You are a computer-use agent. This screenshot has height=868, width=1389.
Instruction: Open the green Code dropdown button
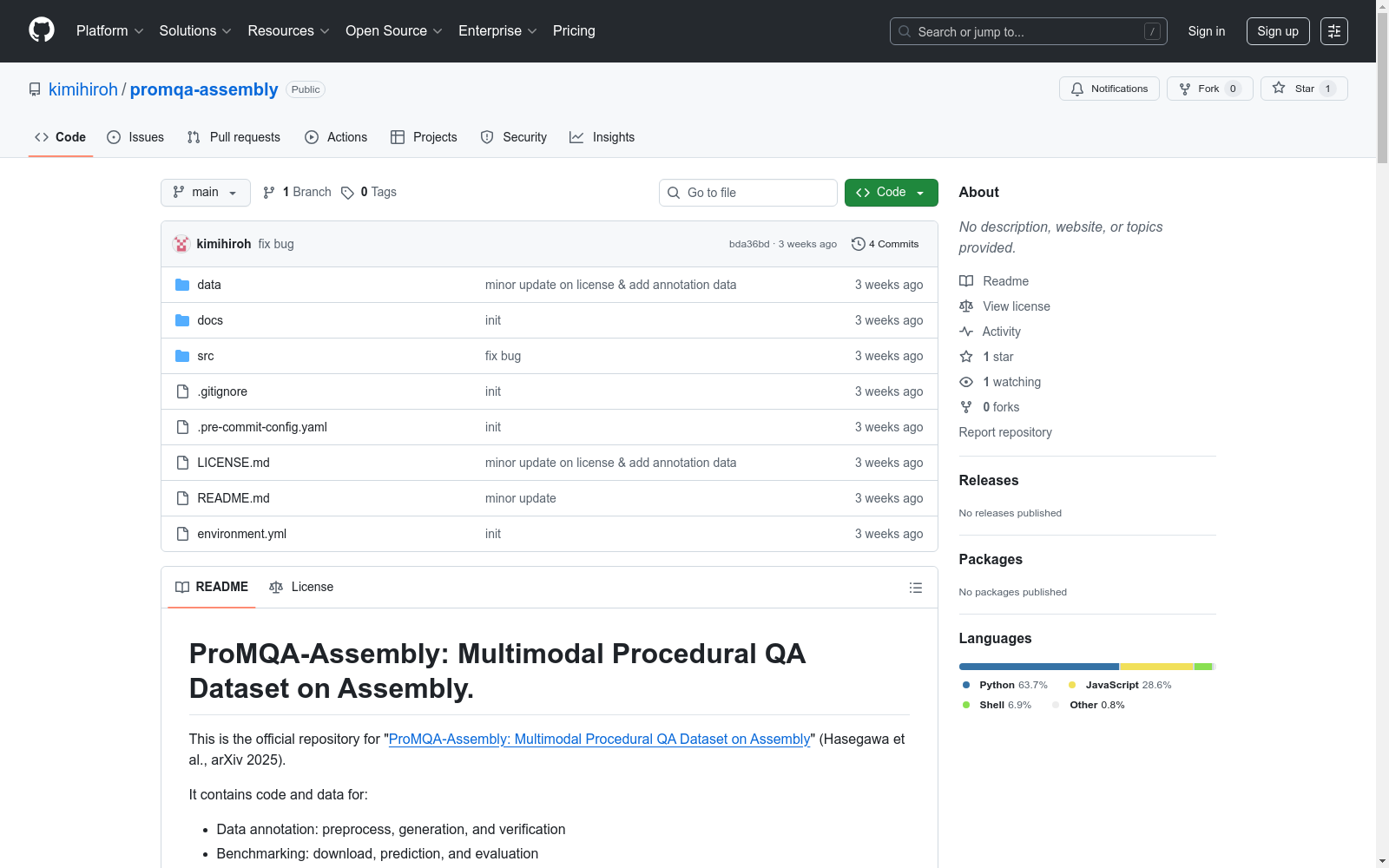tap(892, 193)
